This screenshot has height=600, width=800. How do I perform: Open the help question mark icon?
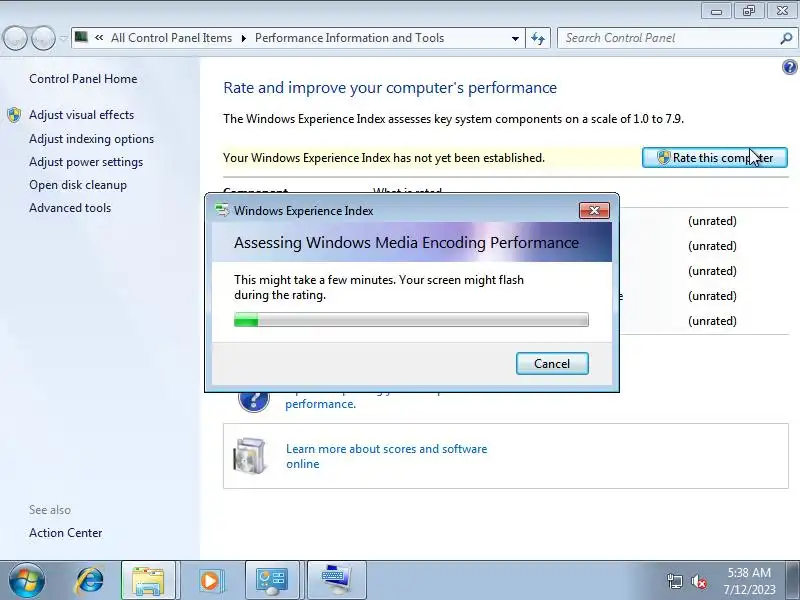tap(789, 67)
